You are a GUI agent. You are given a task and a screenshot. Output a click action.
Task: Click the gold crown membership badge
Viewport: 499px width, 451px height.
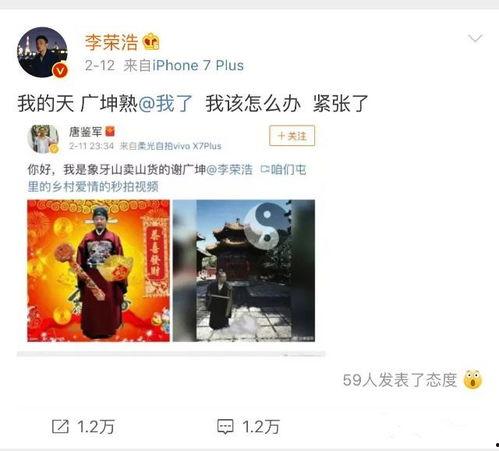[151, 42]
